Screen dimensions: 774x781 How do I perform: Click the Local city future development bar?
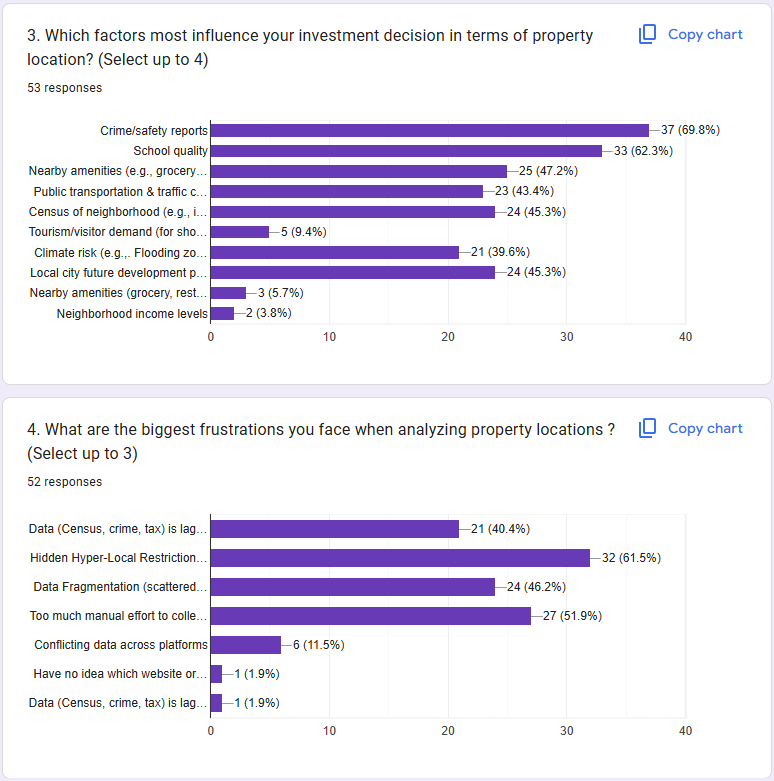pyautogui.click(x=353, y=272)
